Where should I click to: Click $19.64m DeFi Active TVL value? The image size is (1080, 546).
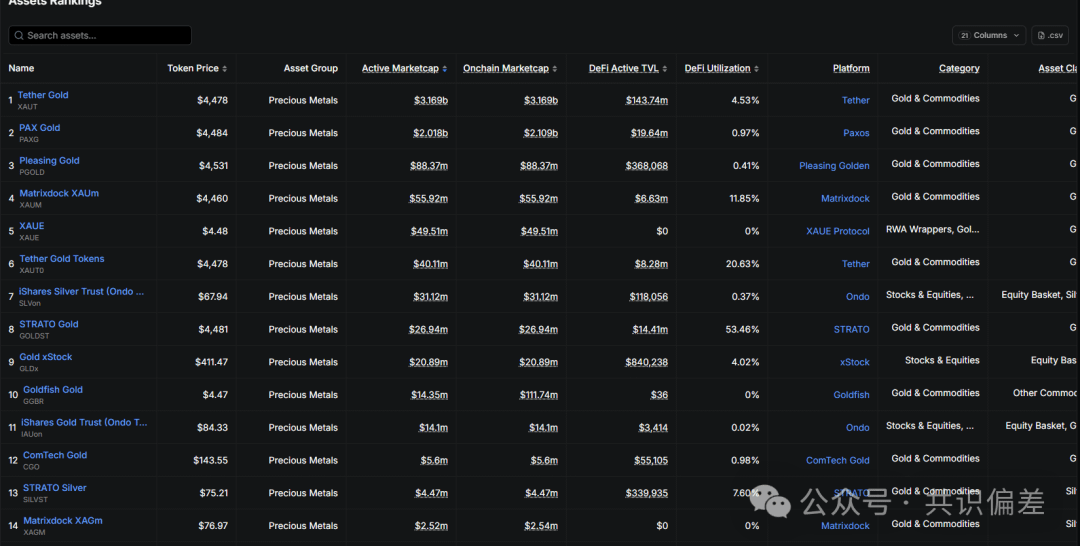click(650, 133)
